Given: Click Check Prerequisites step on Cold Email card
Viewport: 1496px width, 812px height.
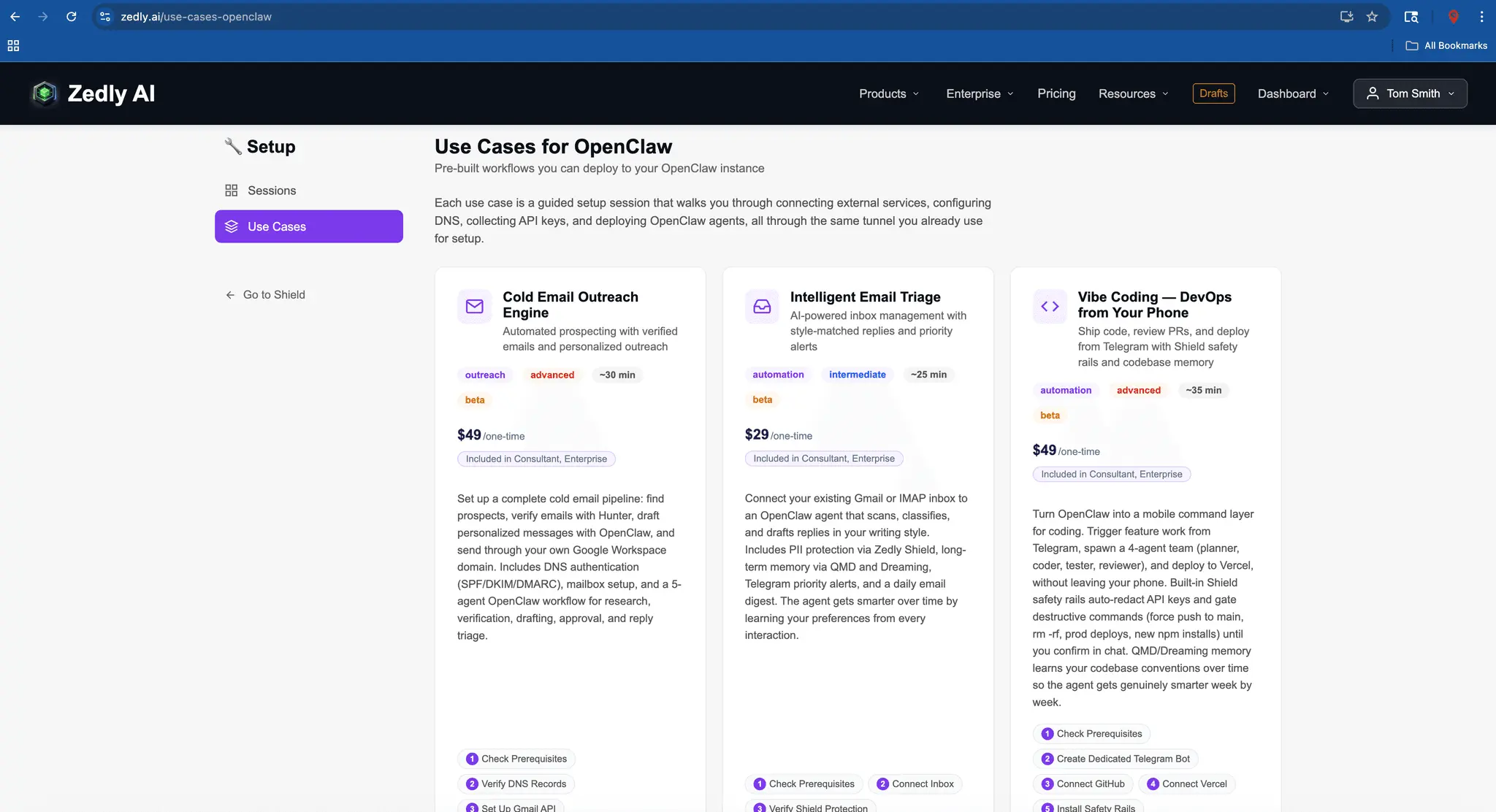Looking at the screenshot, I should coord(516,759).
